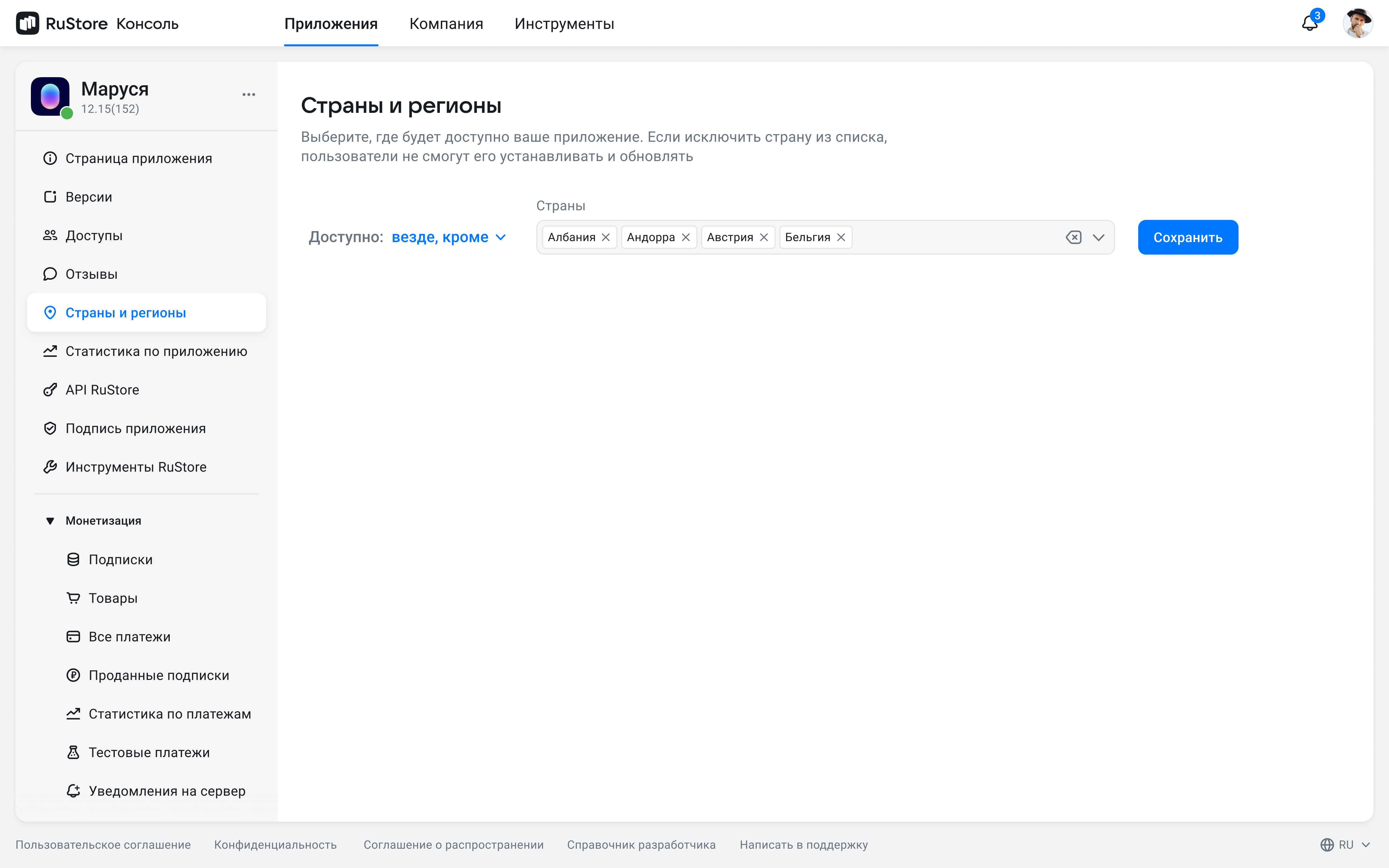
Task: Open the Отзывы section
Action: (146, 274)
